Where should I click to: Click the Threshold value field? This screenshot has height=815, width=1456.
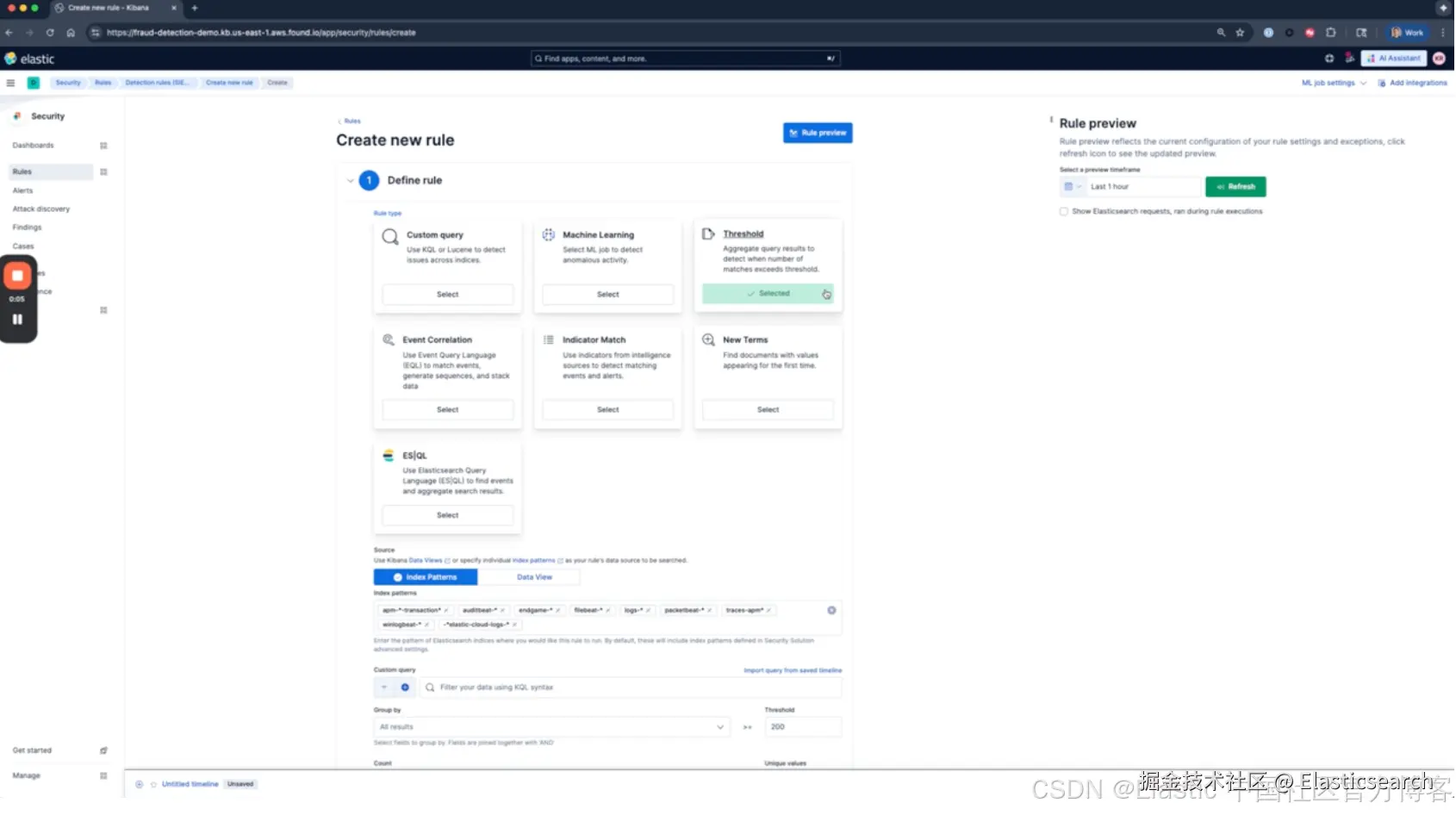[x=803, y=727]
